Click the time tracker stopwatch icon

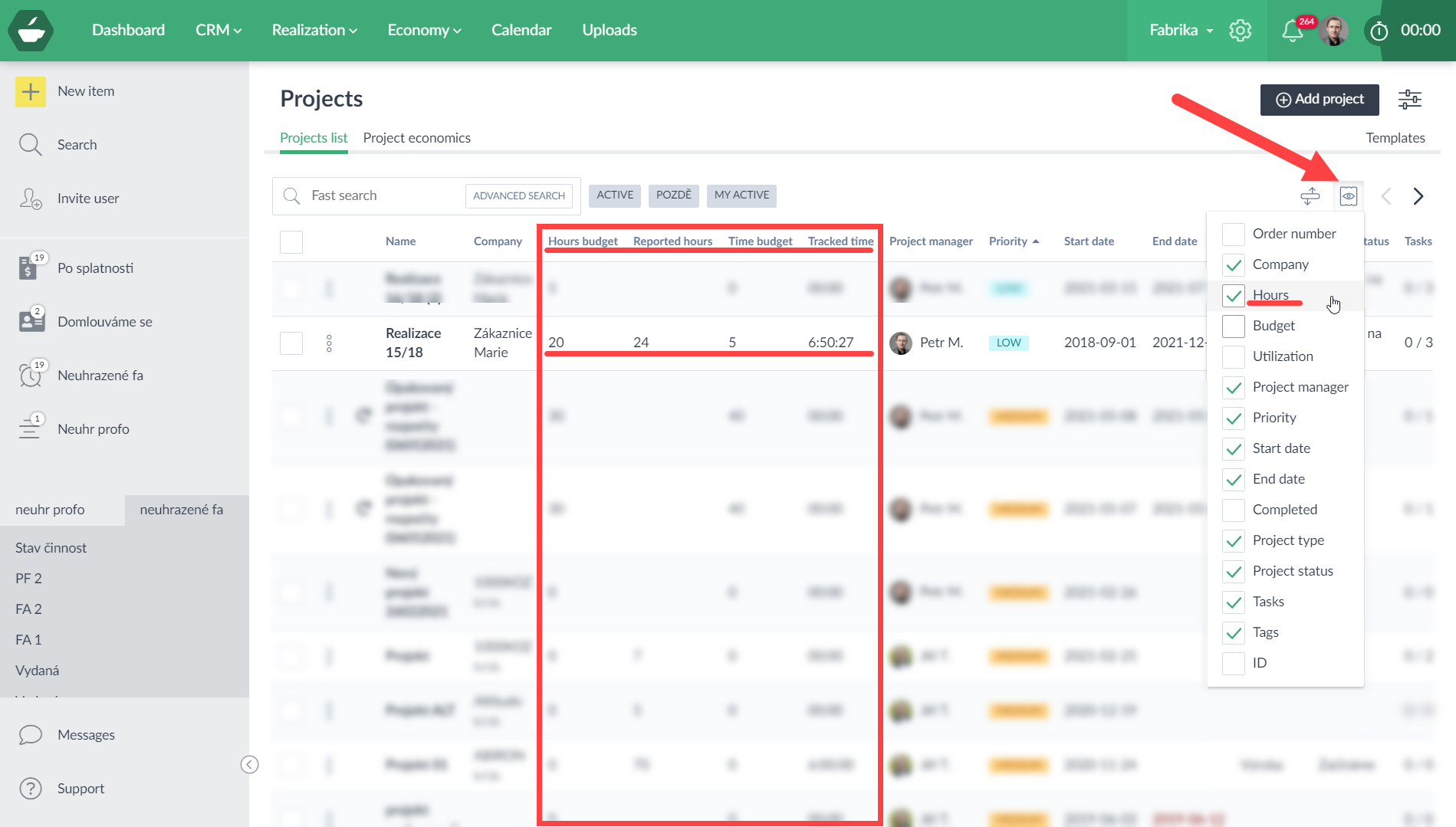coord(1379,31)
